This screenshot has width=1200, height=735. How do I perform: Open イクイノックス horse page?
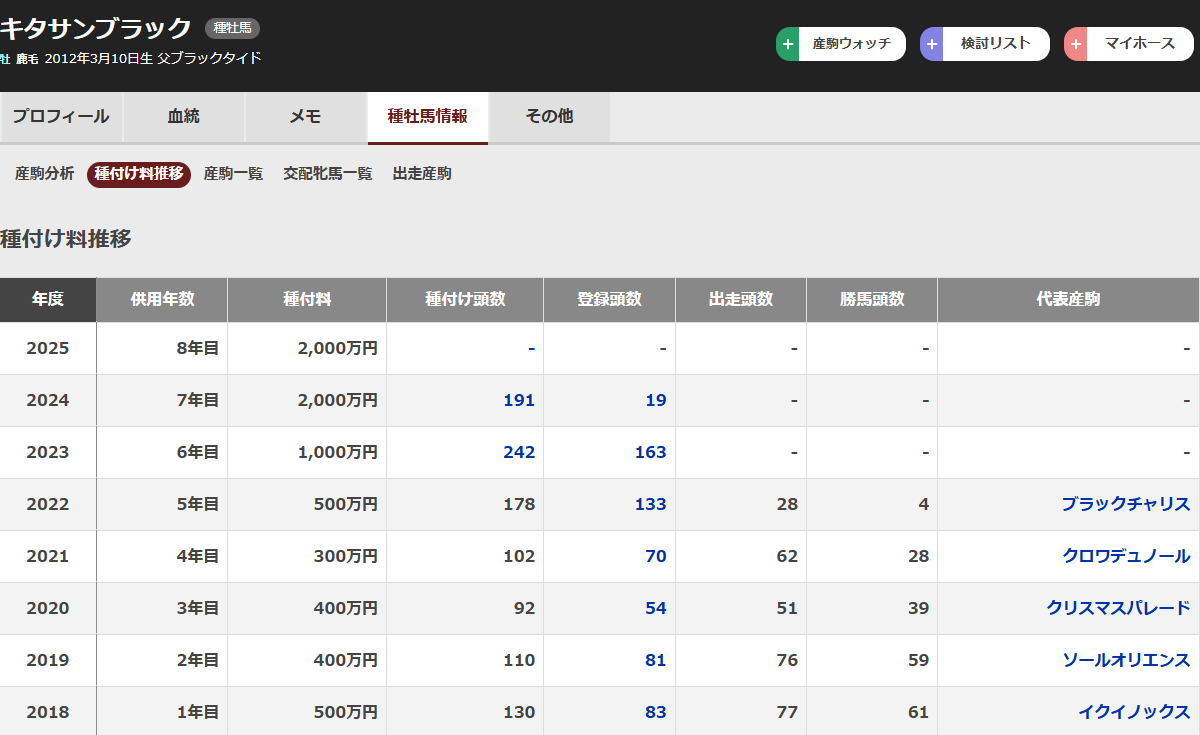click(x=1134, y=712)
